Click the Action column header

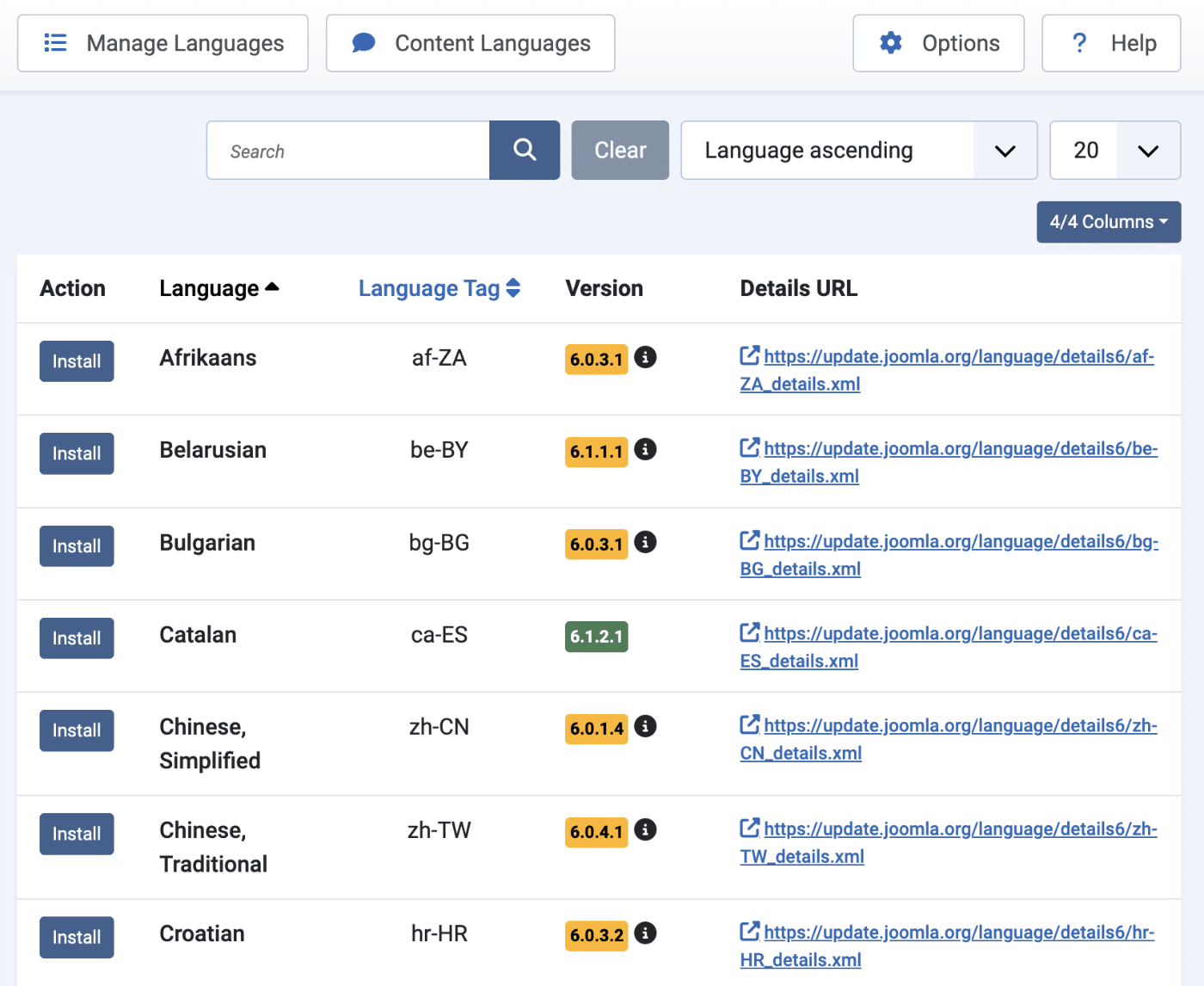pyautogui.click(x=73, y=288)
